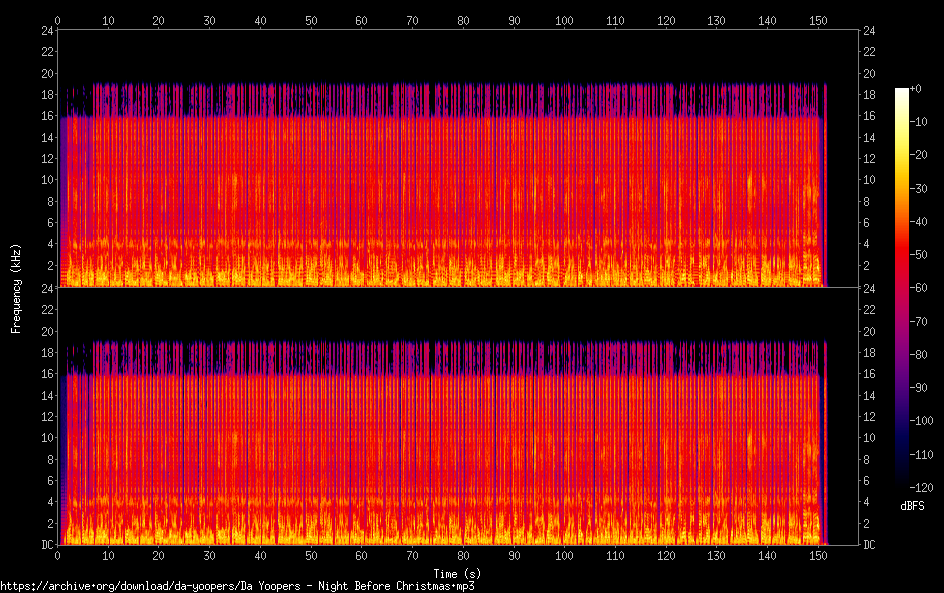Click the "dBFS" label under the color bar

click(x=912, y=507)
